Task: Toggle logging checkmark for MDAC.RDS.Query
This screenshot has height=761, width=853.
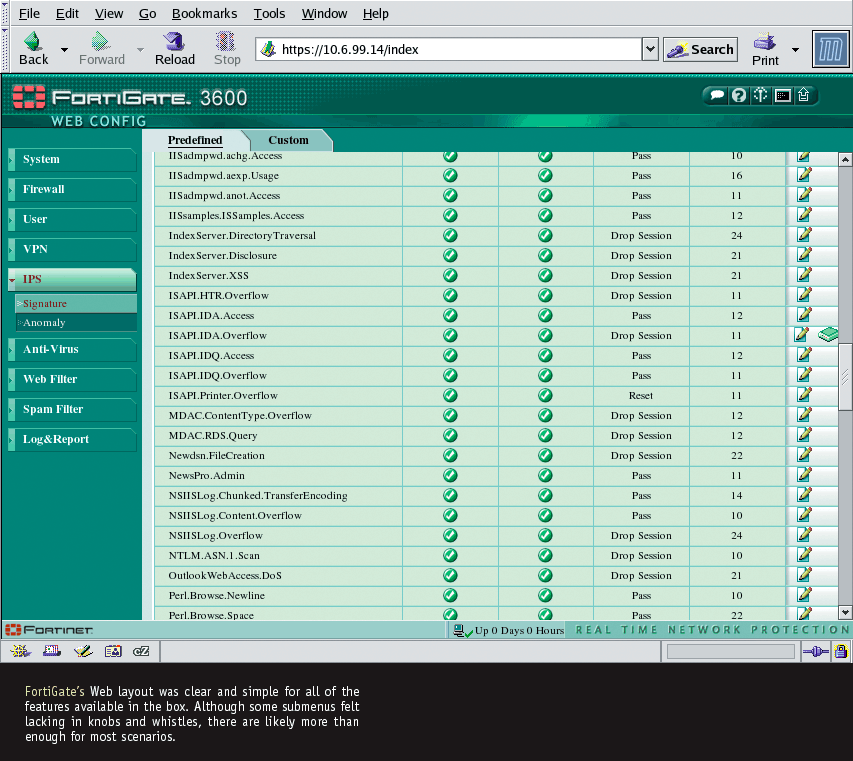Action: click(545, 435)
